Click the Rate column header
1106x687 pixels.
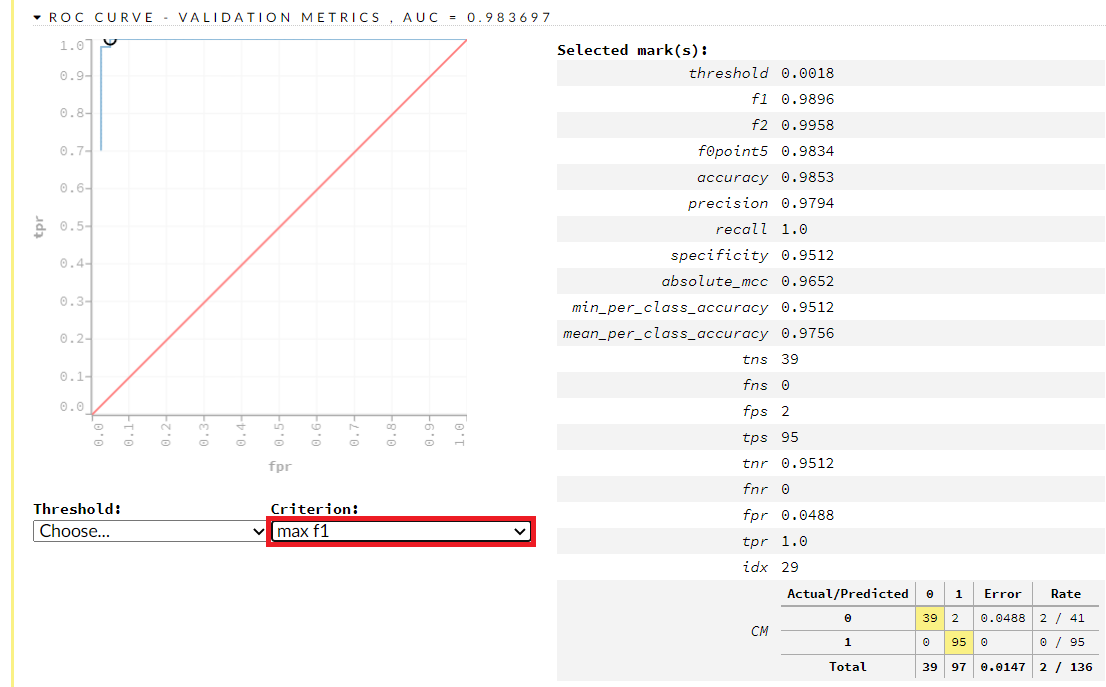tap(1065, 593)
